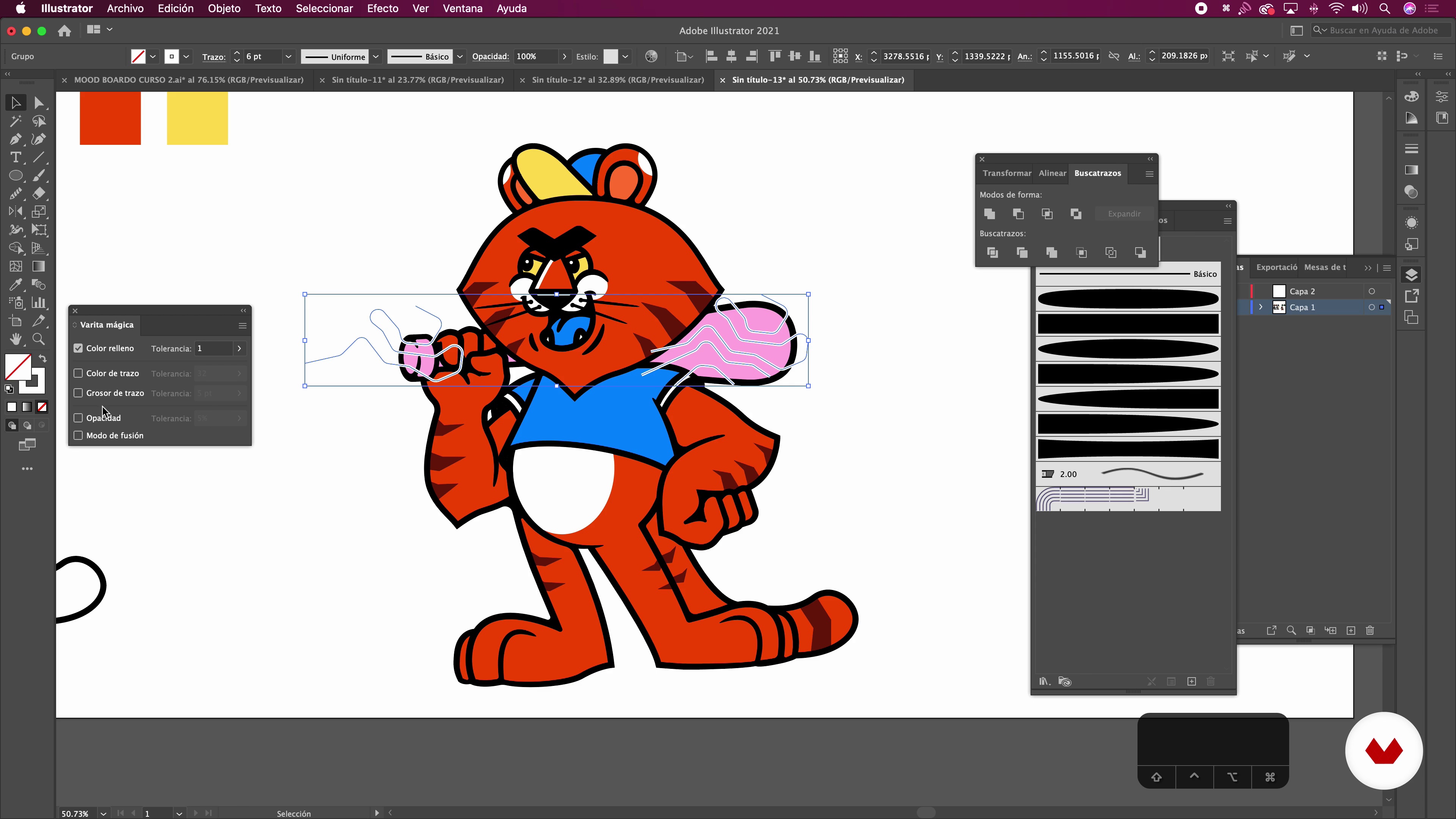Click the Opacidad 100% input field

pos(536,56)
